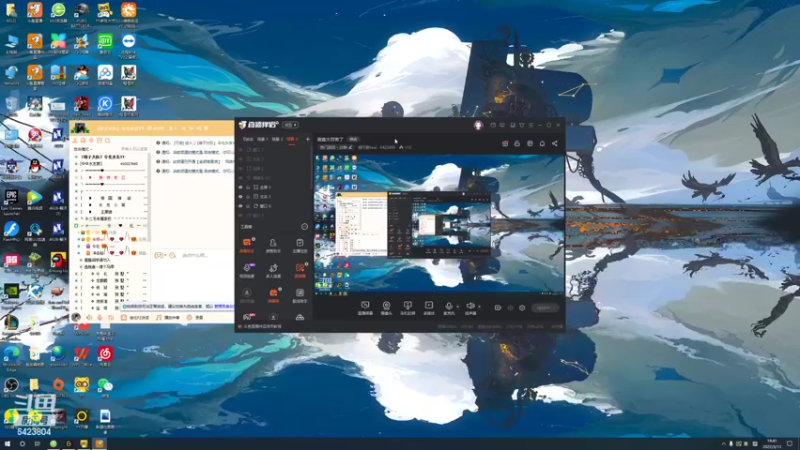Click the 播放伴奏 music button in YY
Image resolution: width=800 pixels, height=450 pixels.
point(168,317)
